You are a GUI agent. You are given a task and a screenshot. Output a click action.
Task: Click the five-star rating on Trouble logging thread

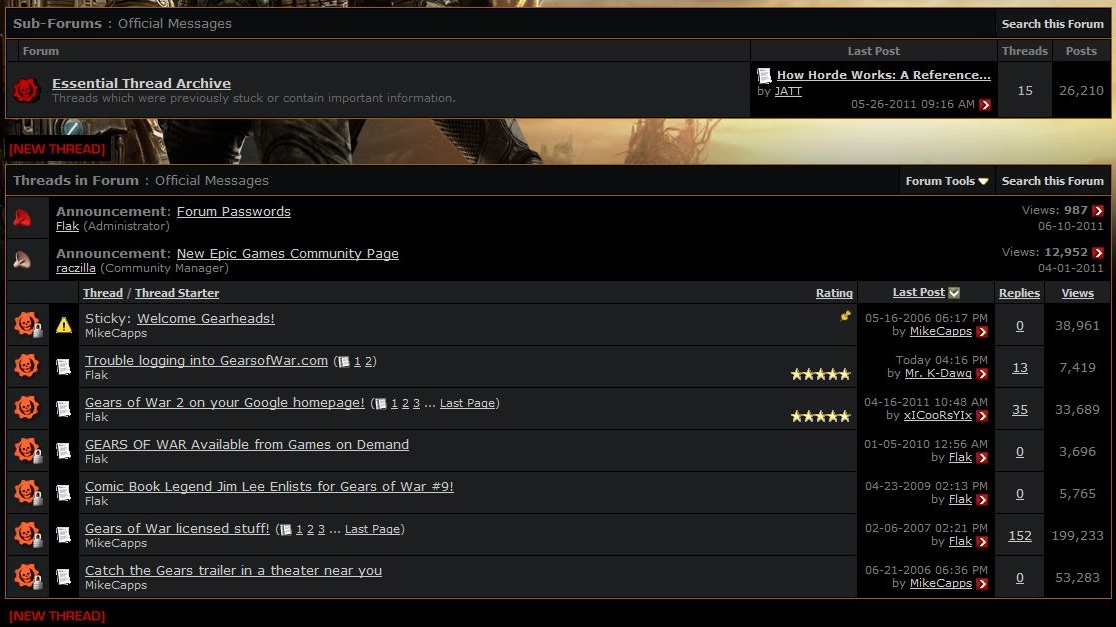click(820, 374)
